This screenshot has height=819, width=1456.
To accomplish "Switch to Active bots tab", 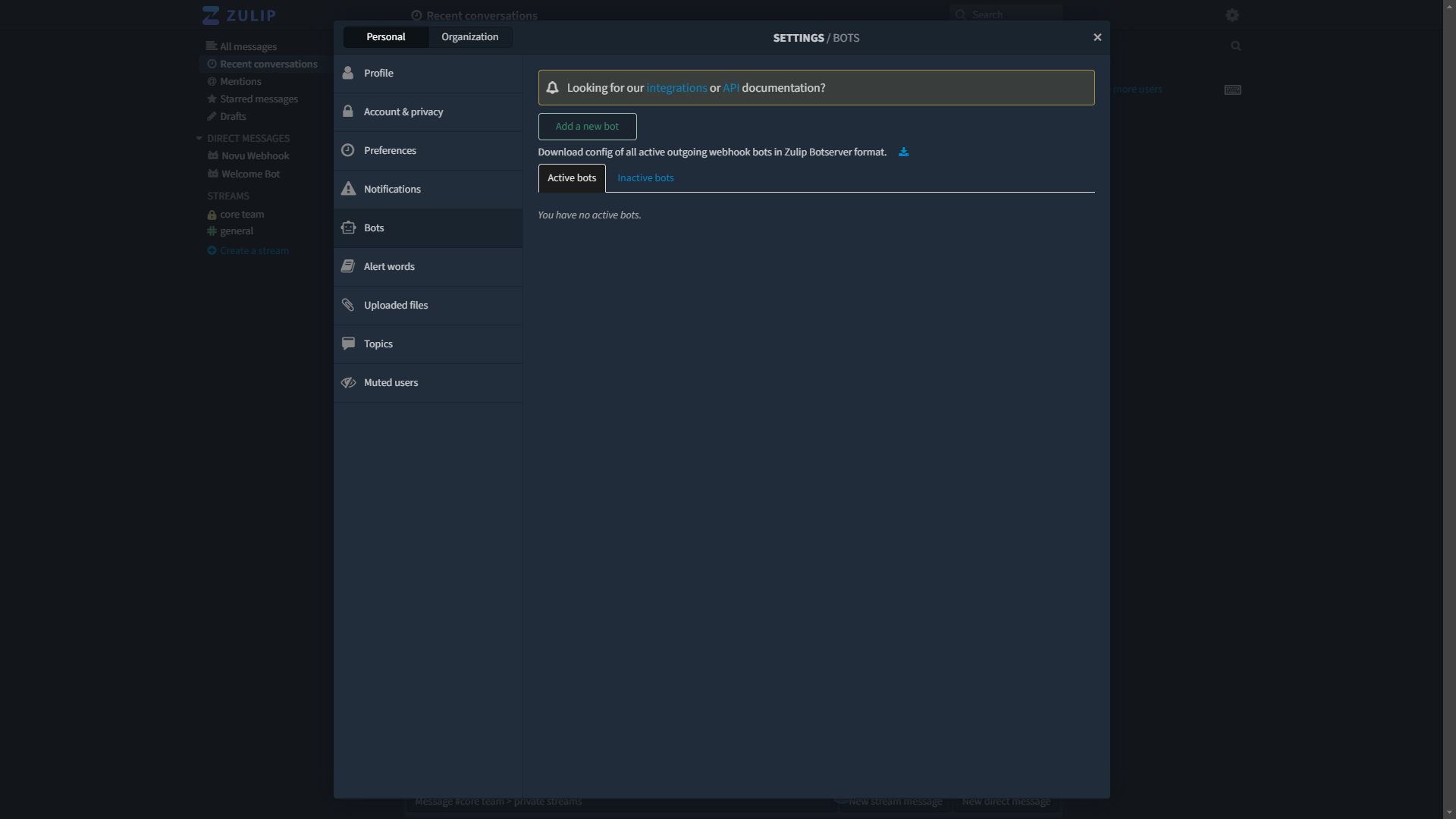I will click(x=571, y=177).
